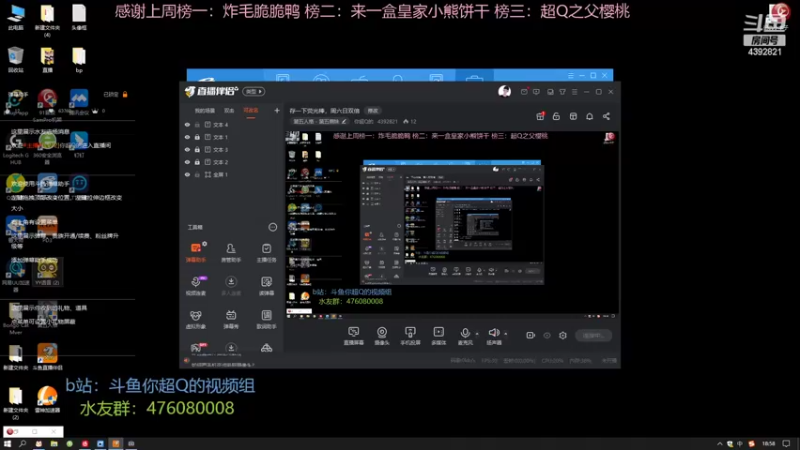Toggle the lock on the 文本 2 layer
This screenshot has height=450, width=800.
tap(197, 162)
